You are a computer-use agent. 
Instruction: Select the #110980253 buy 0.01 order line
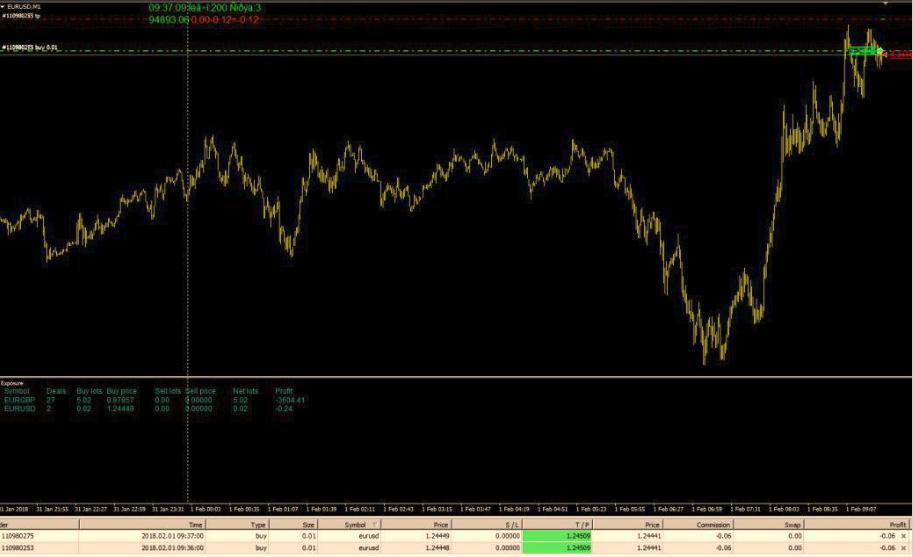pyautogui.click(x=30, y=47)
